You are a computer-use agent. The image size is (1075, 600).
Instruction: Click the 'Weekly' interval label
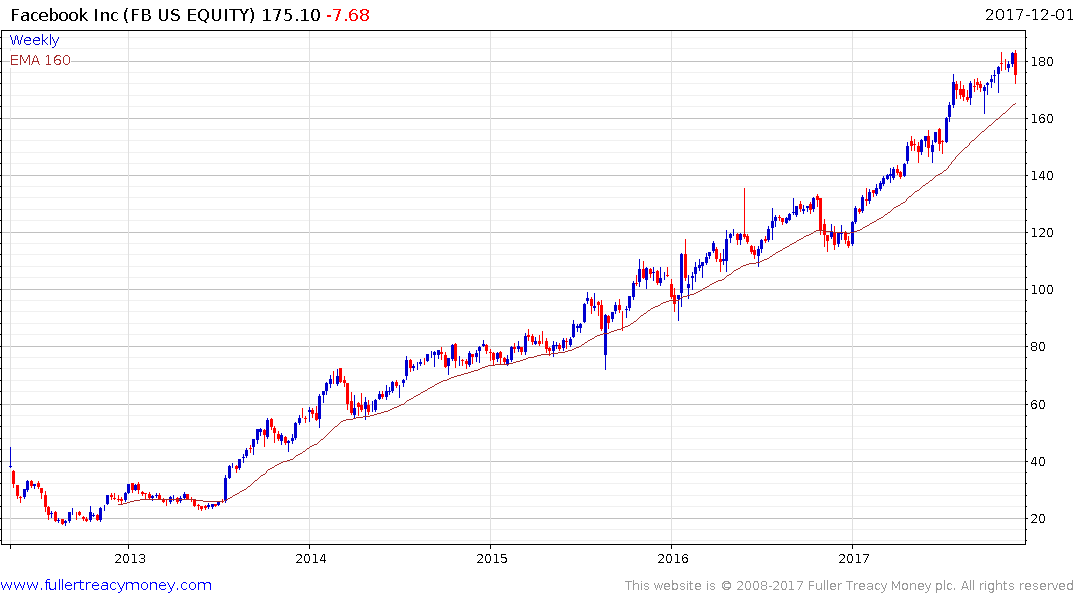click(34, 40)
